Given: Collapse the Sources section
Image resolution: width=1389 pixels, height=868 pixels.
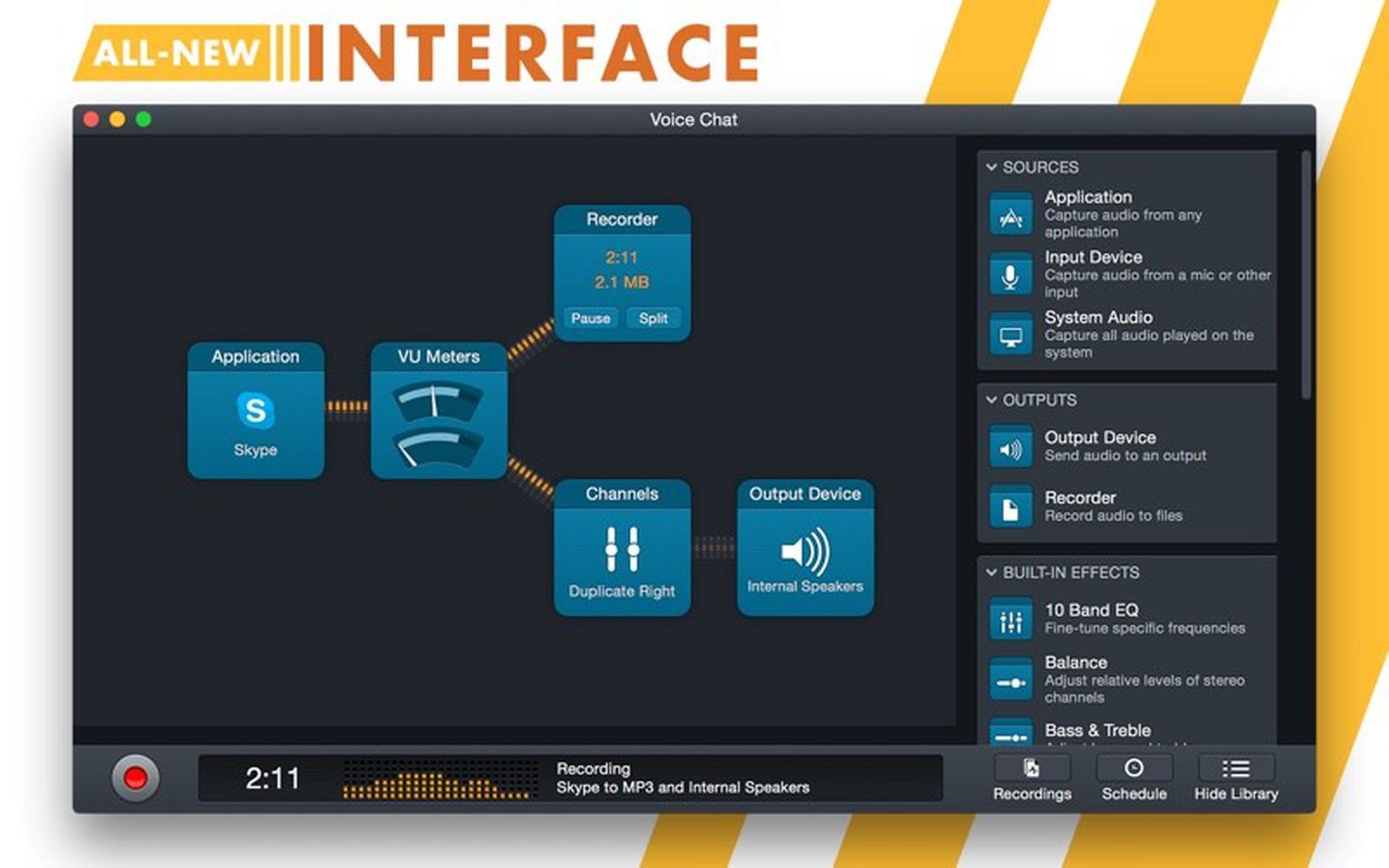Looking at the screenshot, I should point(991,167).
